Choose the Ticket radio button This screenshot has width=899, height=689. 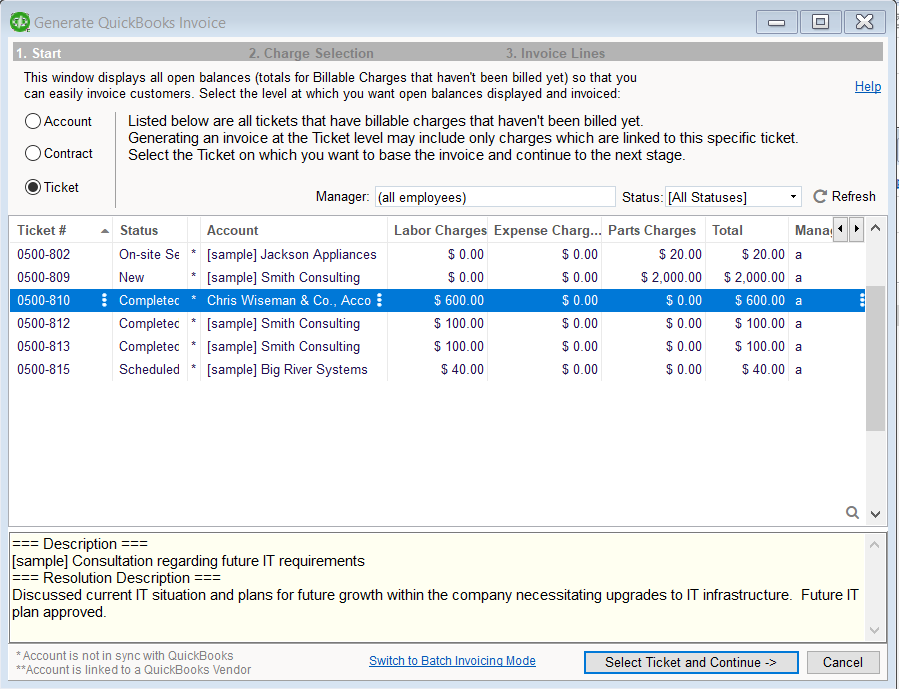34,187
